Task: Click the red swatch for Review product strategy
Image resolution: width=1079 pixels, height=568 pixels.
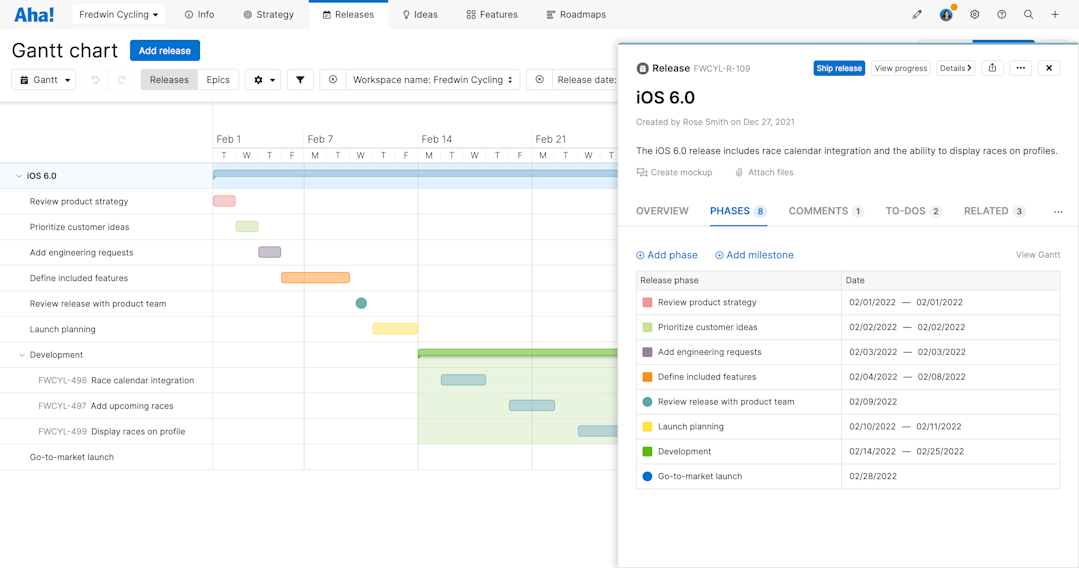Action: pos(647,302)
